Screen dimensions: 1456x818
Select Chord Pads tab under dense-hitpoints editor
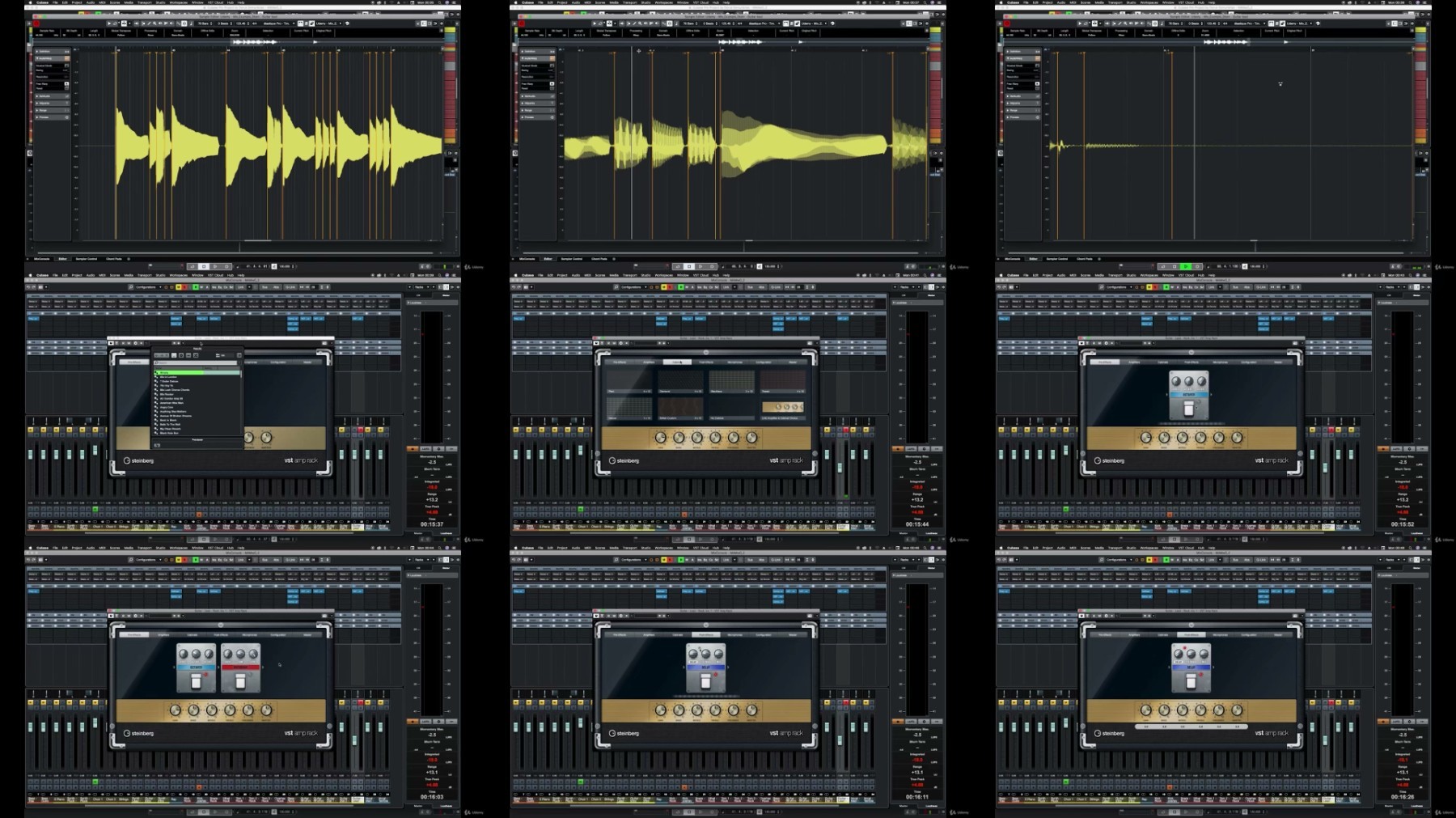tap(114, 259)
